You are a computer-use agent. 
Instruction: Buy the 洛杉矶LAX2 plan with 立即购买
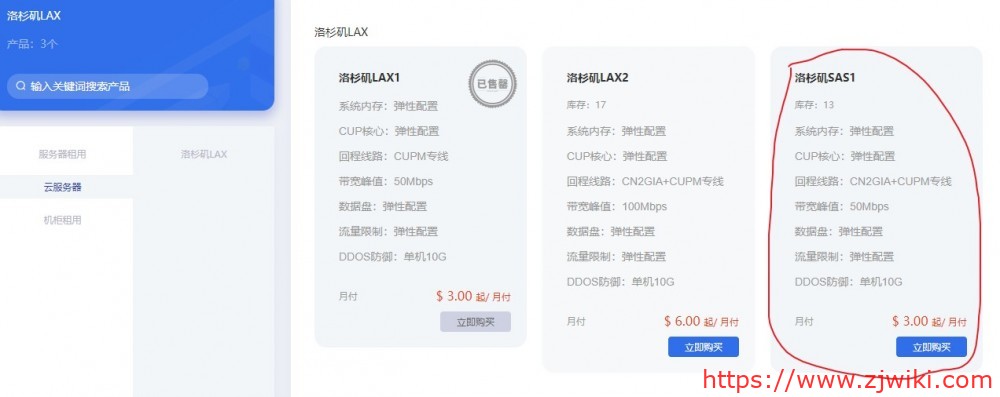coord(703,347)
